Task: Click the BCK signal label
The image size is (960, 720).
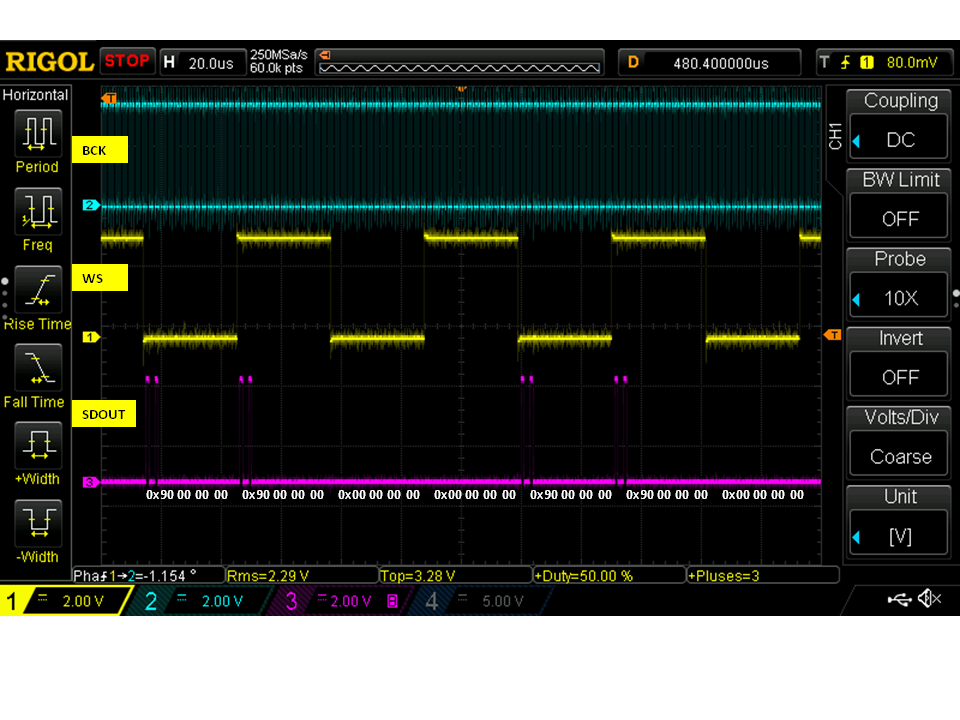Action: pyautogui.click(x=100, y=150)
